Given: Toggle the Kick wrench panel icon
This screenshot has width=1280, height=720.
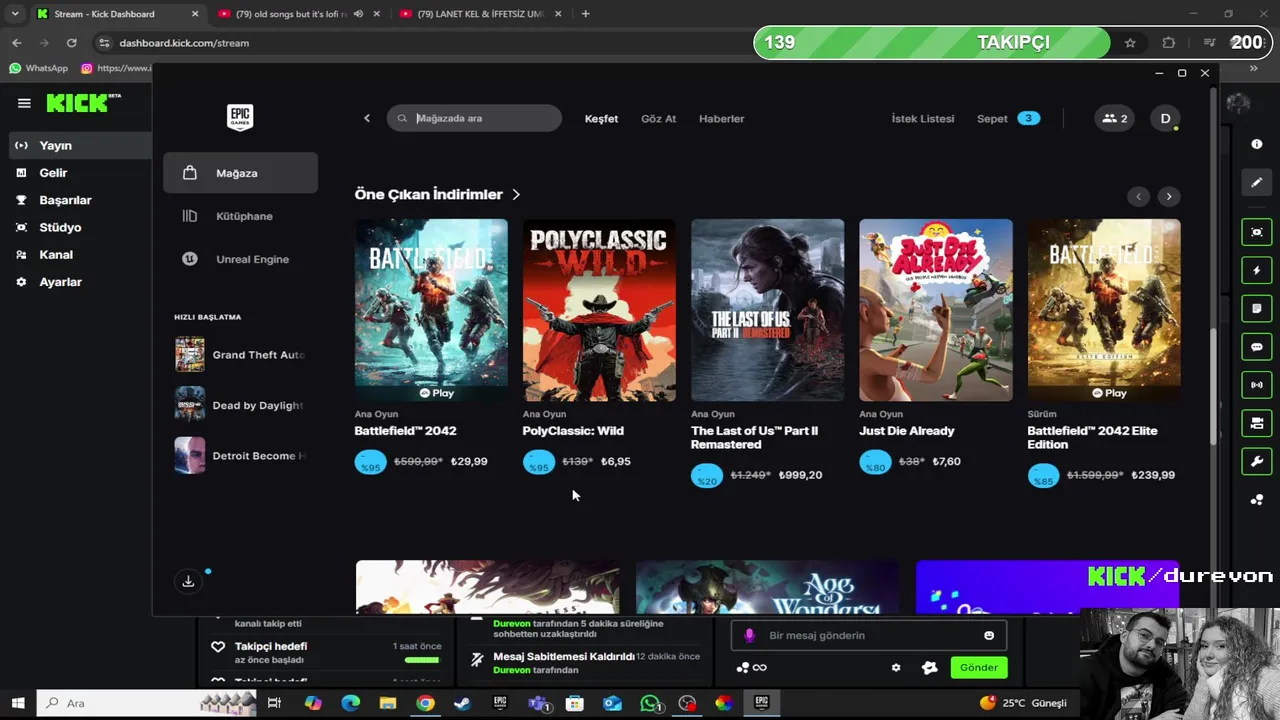Looking at the screenshot, I should [x=1257, y=462].
